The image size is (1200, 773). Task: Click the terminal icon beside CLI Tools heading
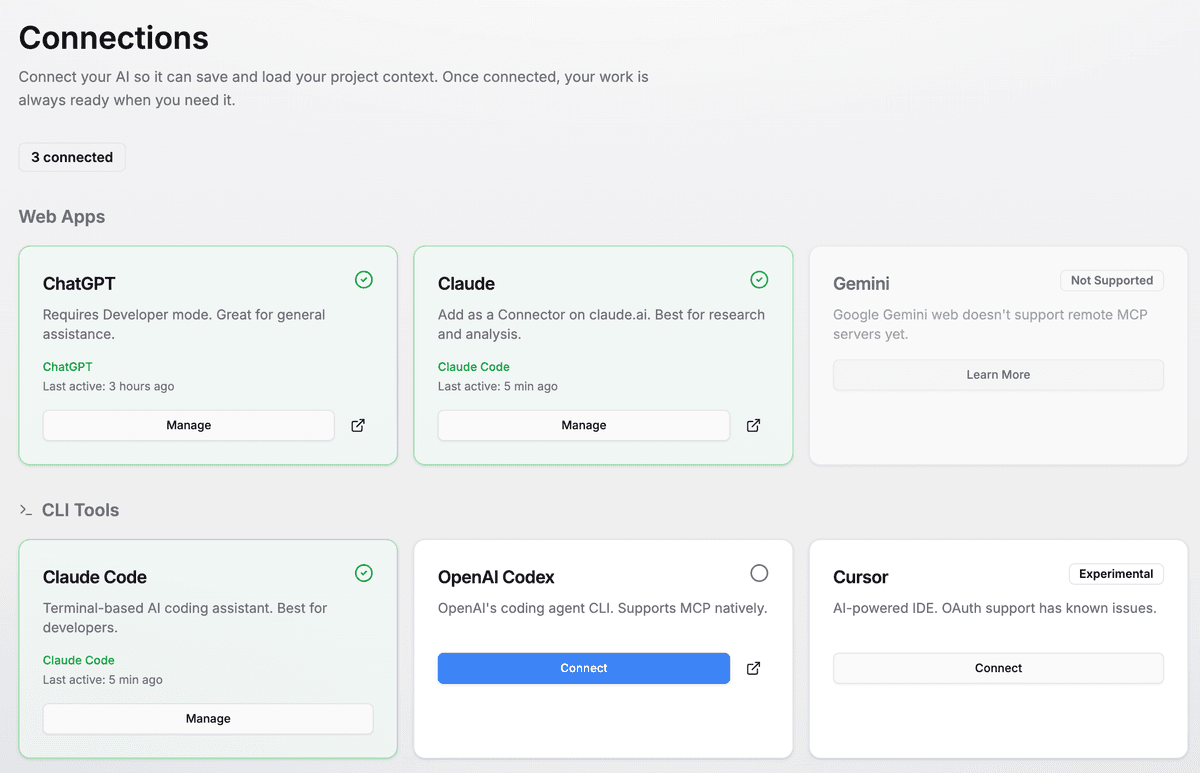tap(25, 510)
